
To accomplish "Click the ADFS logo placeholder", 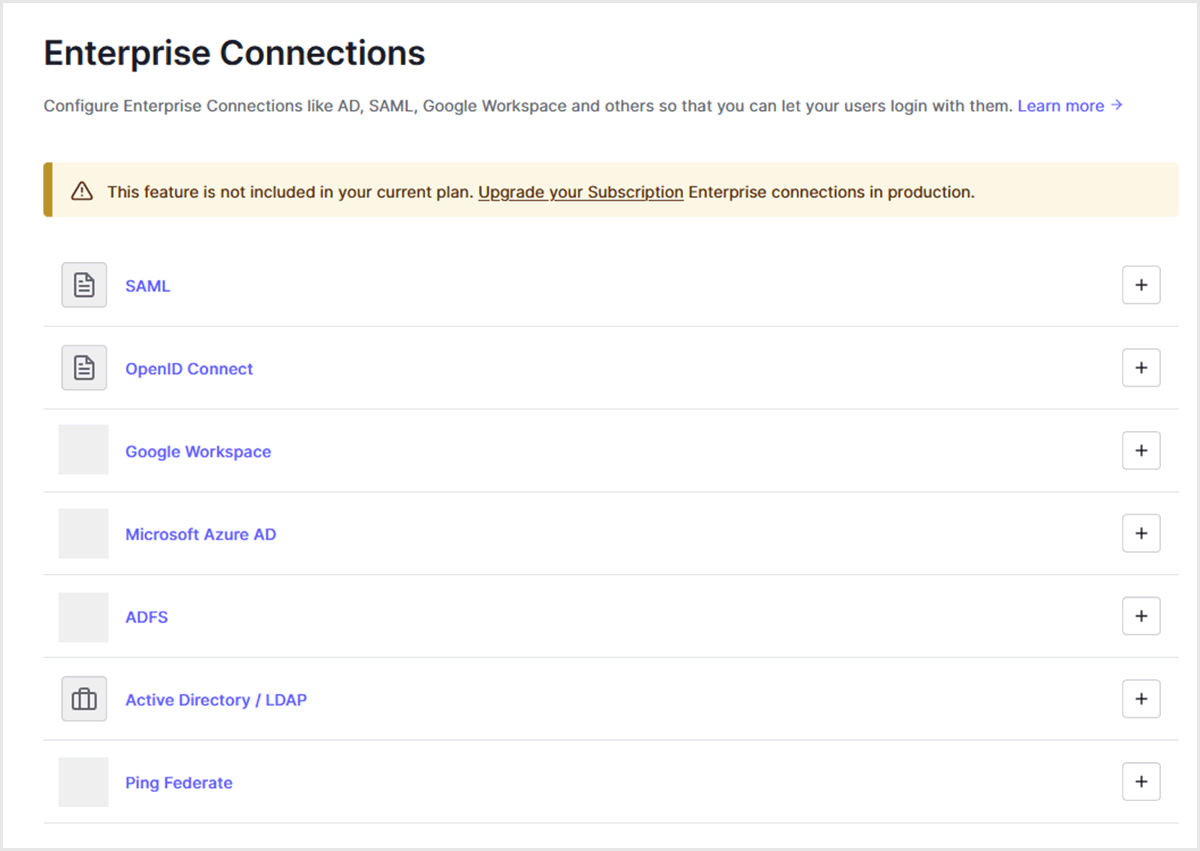I will click(84, 617).
